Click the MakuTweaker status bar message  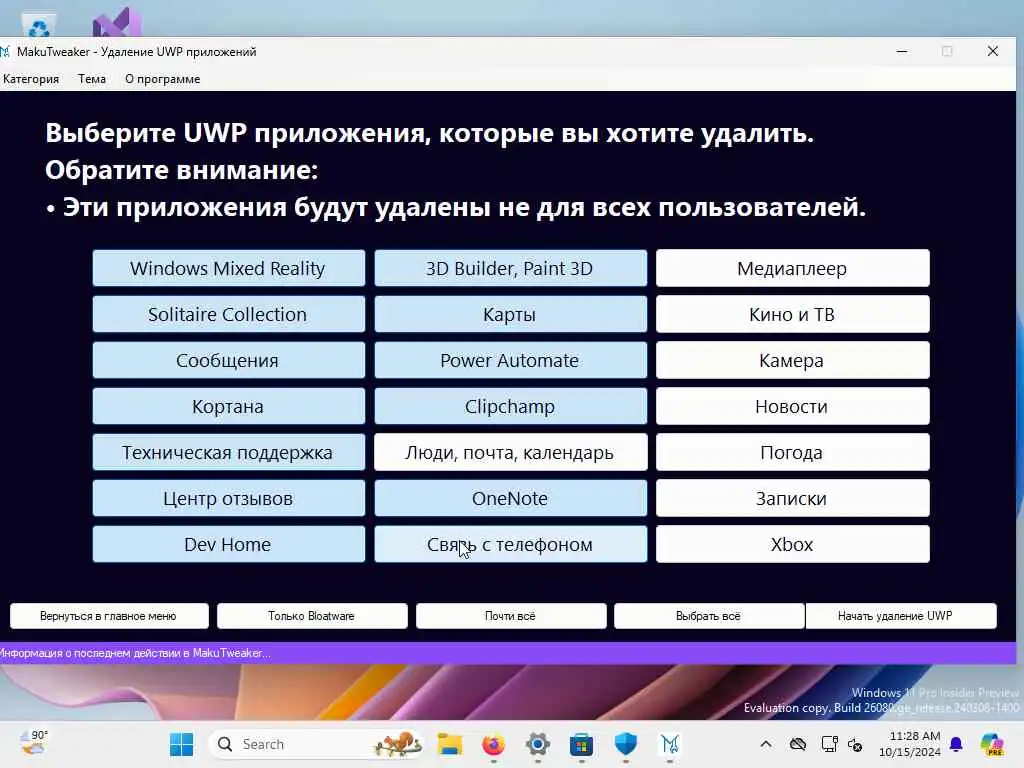pyautogui.click(x=135, y=653)
